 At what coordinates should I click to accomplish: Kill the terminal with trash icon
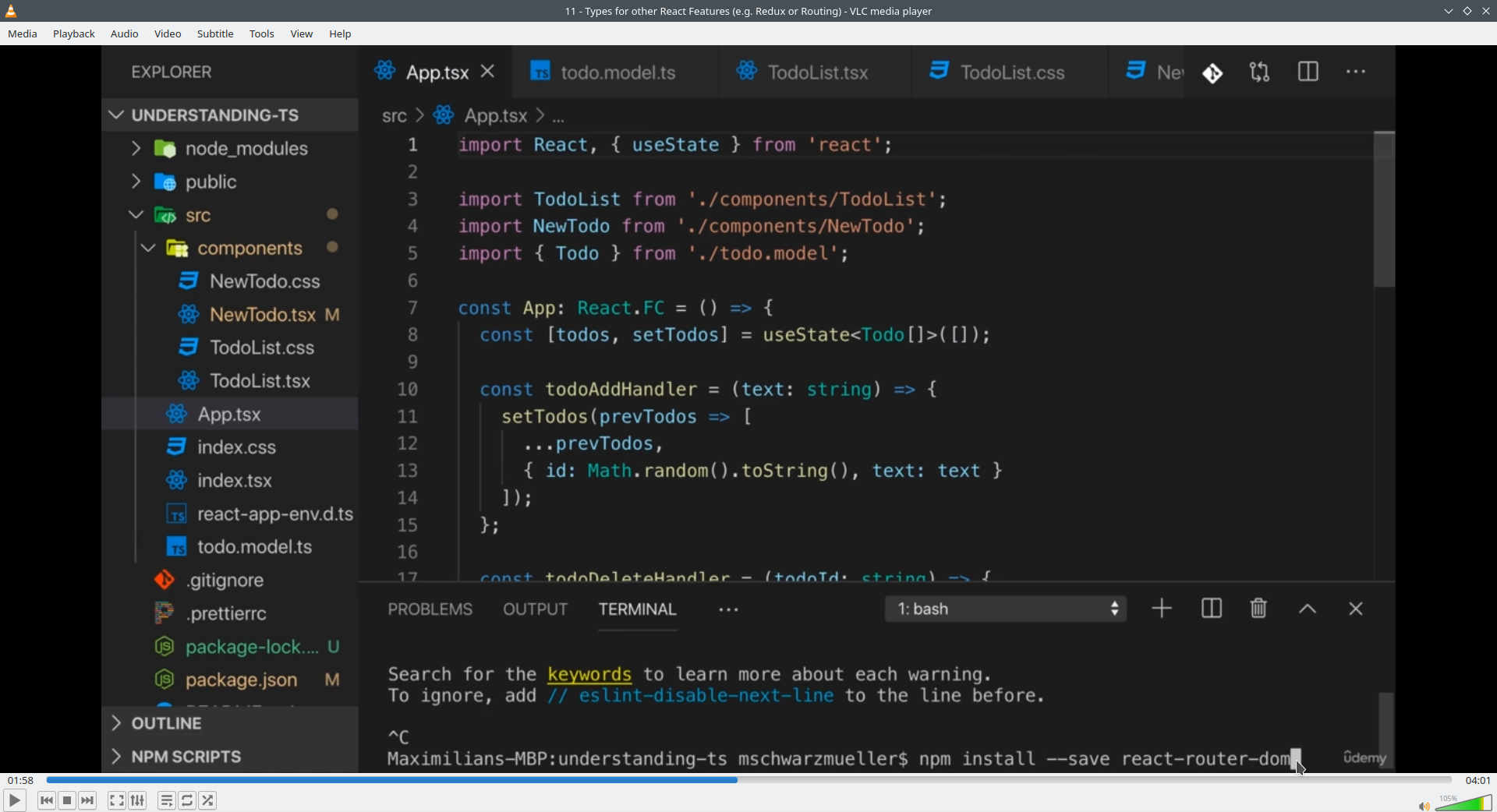click(x=1258, y=609)
